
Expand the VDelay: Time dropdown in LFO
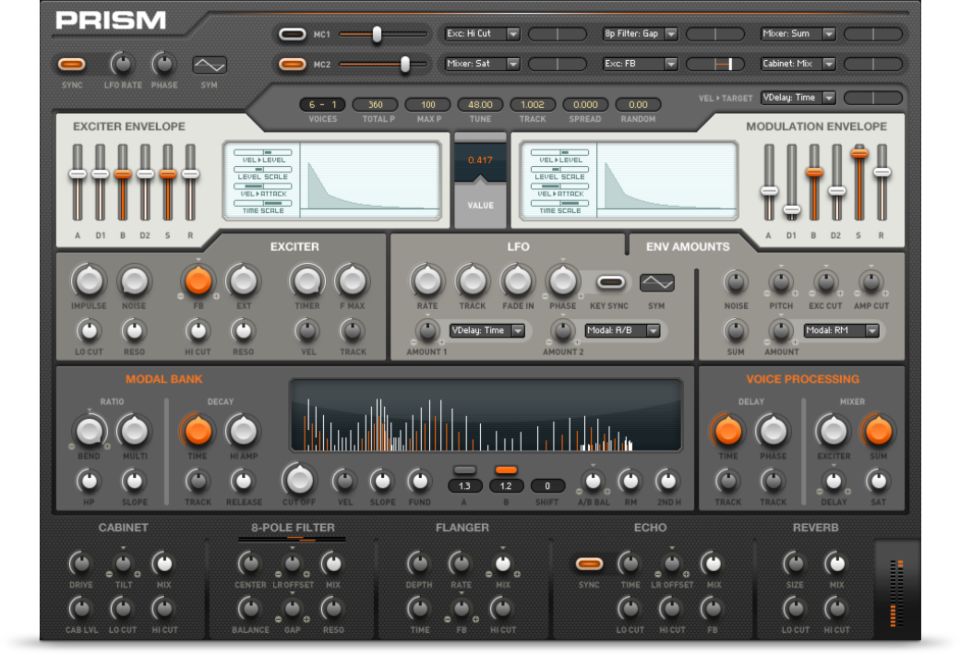tap(489, 330)
